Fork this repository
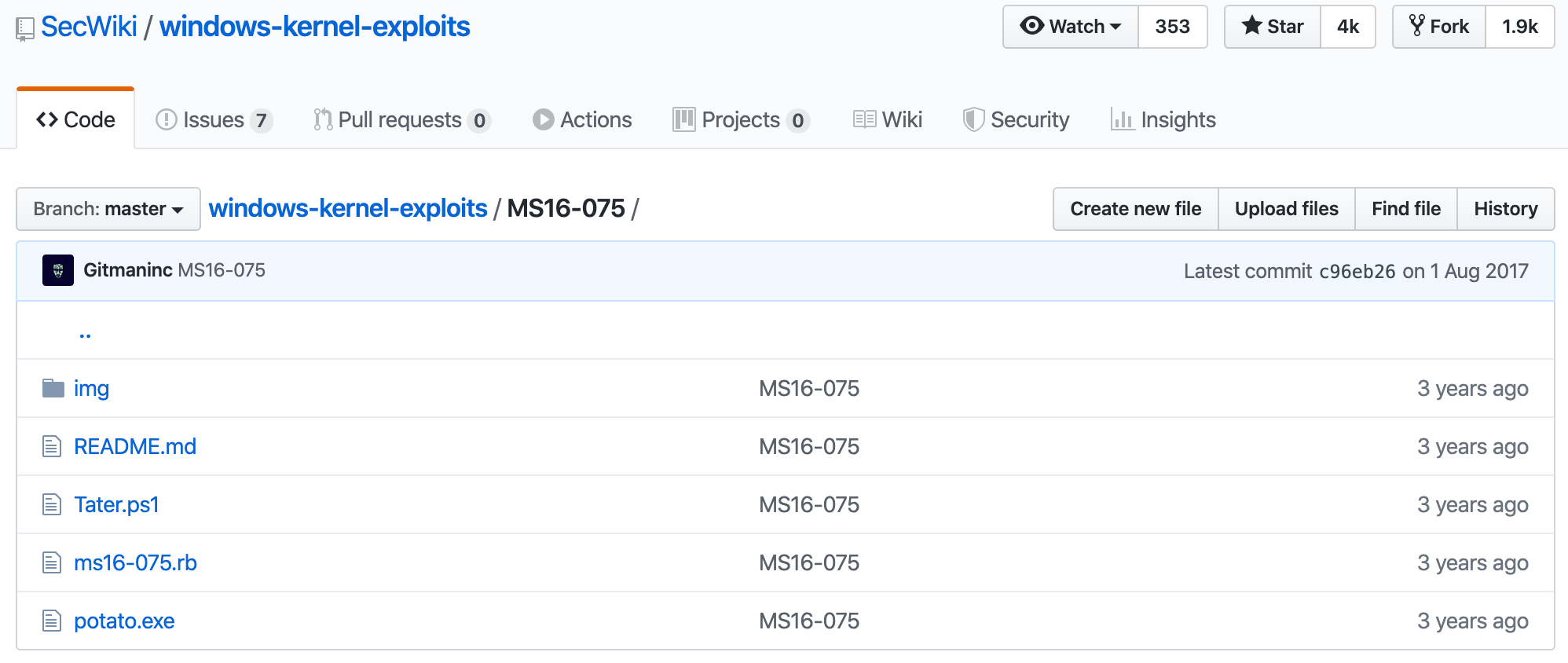This screenshot has width=1568, height=663. (x=1439, y=27)
